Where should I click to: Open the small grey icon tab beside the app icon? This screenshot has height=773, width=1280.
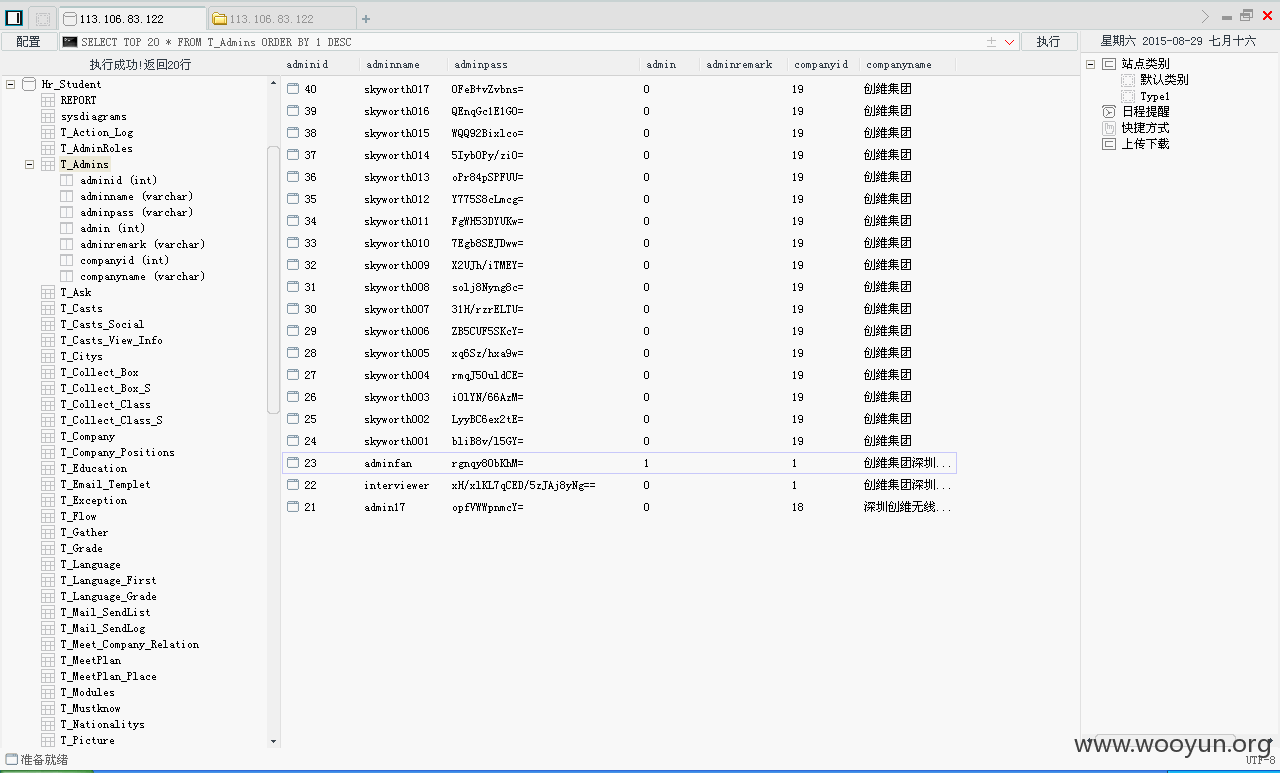coord(43,18)
